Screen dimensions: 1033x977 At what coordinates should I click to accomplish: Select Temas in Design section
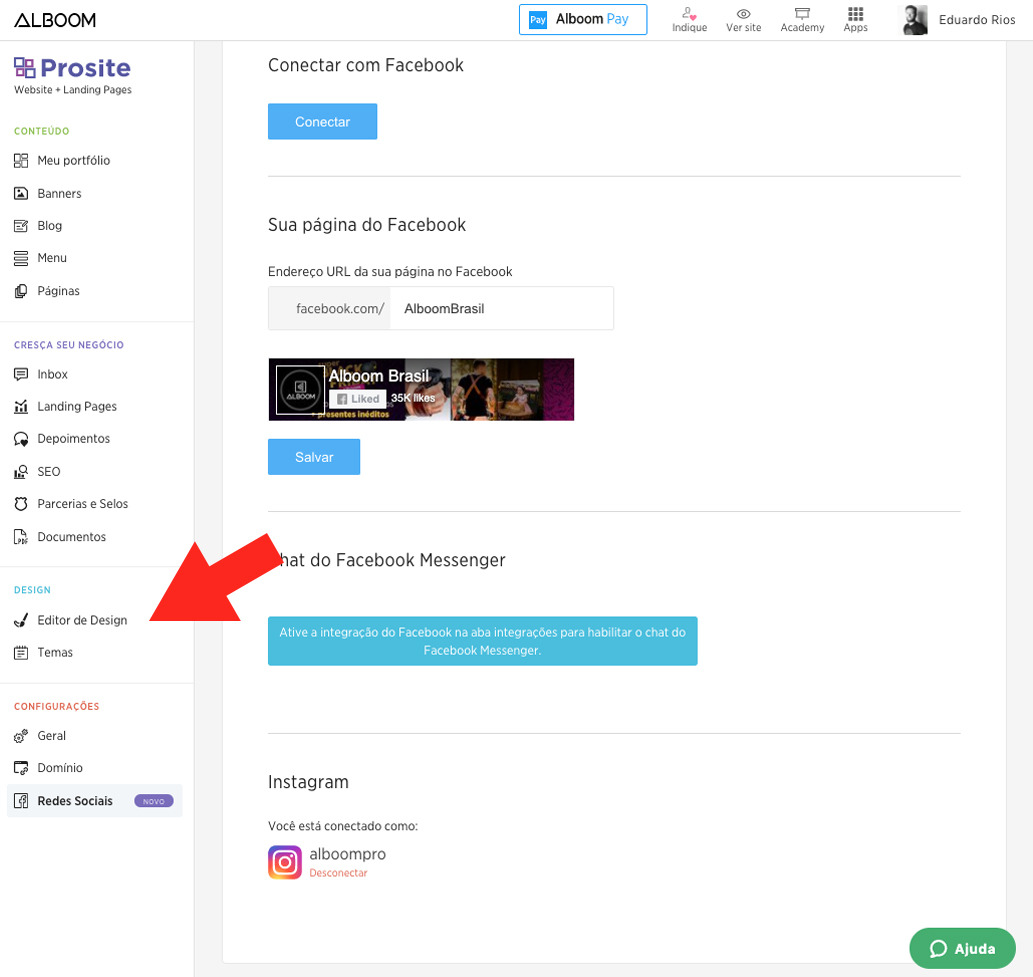coord(55,652)
